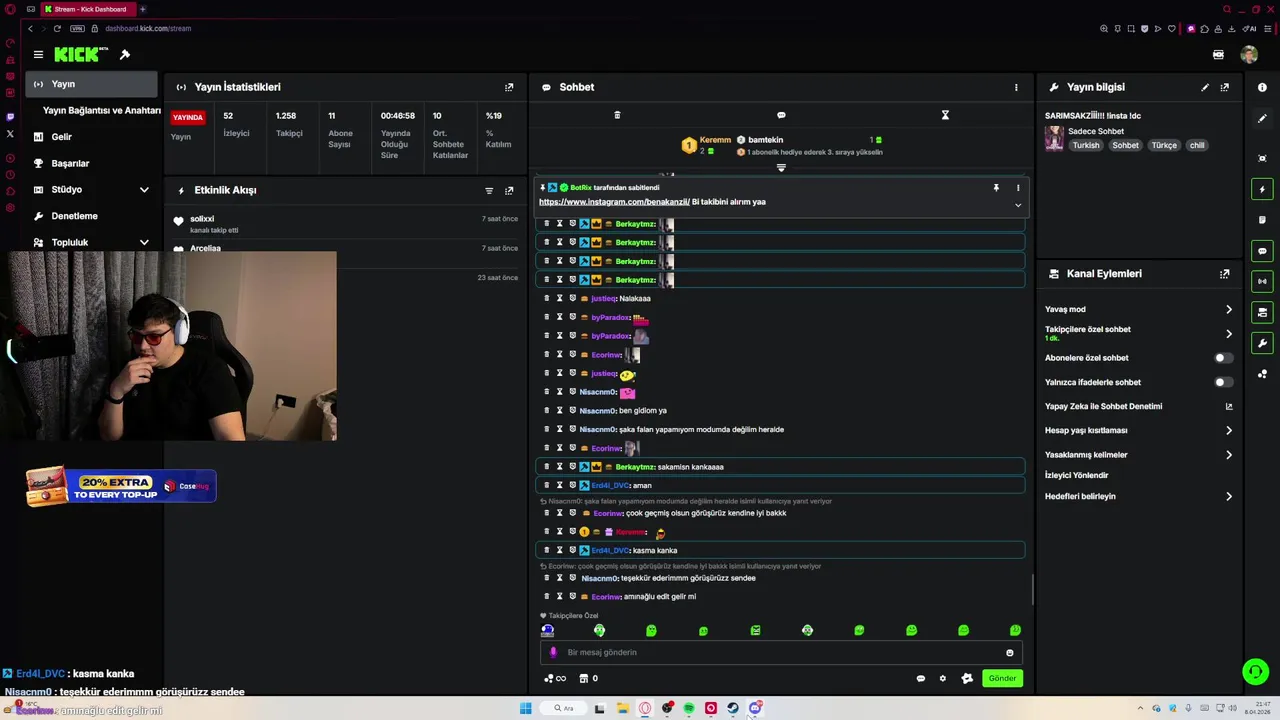Open Etkinlik Akışı filter icon
The width and height of the screenshot is (1280, 720).
pos(489,190)
